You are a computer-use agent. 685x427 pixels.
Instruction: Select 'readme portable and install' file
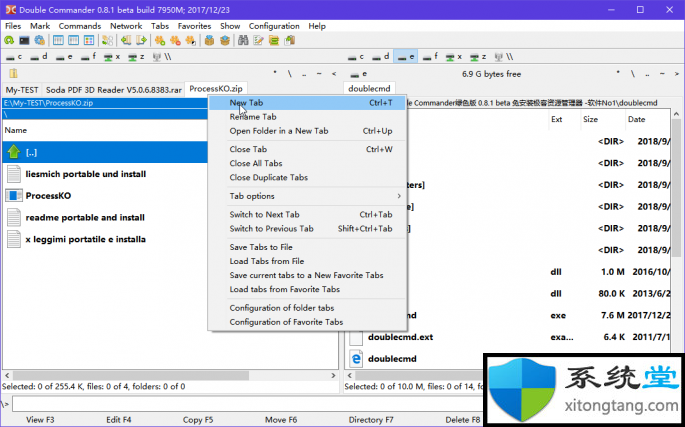[105, 217]
